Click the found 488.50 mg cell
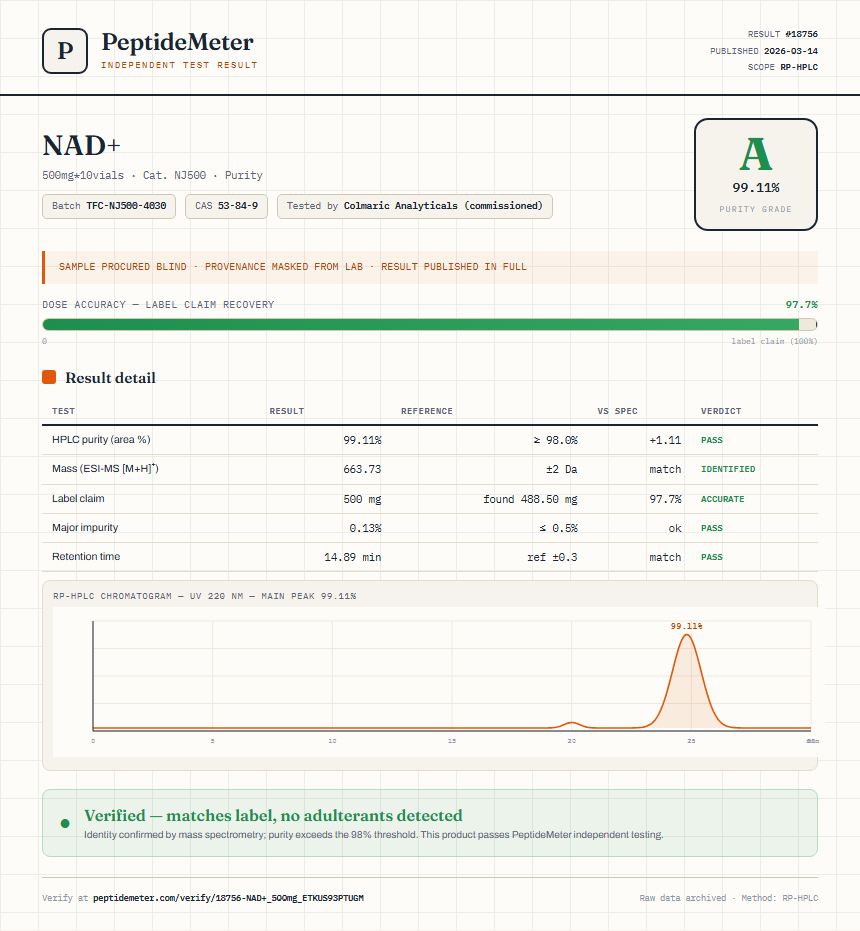This screenshot has height=931, width=860. (x=530, y=499)
